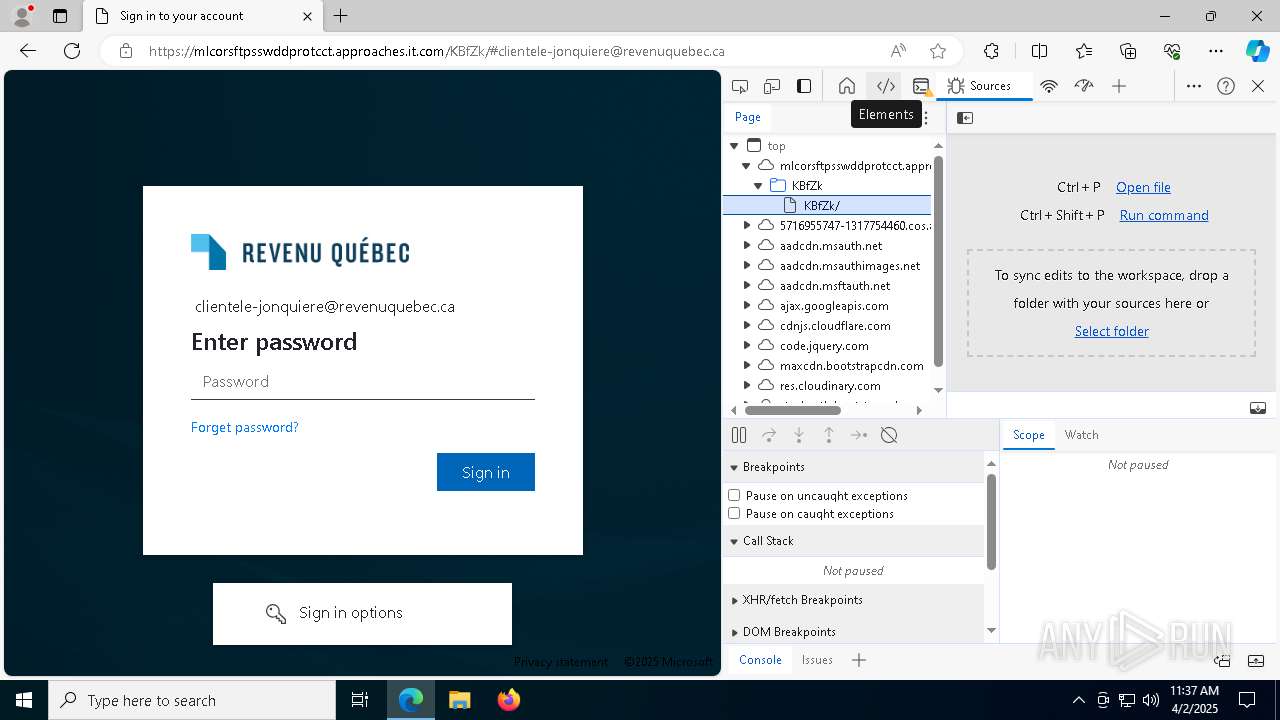
Task: Open the Elements tool in DevTools
Action: click(x=885, y=86)
